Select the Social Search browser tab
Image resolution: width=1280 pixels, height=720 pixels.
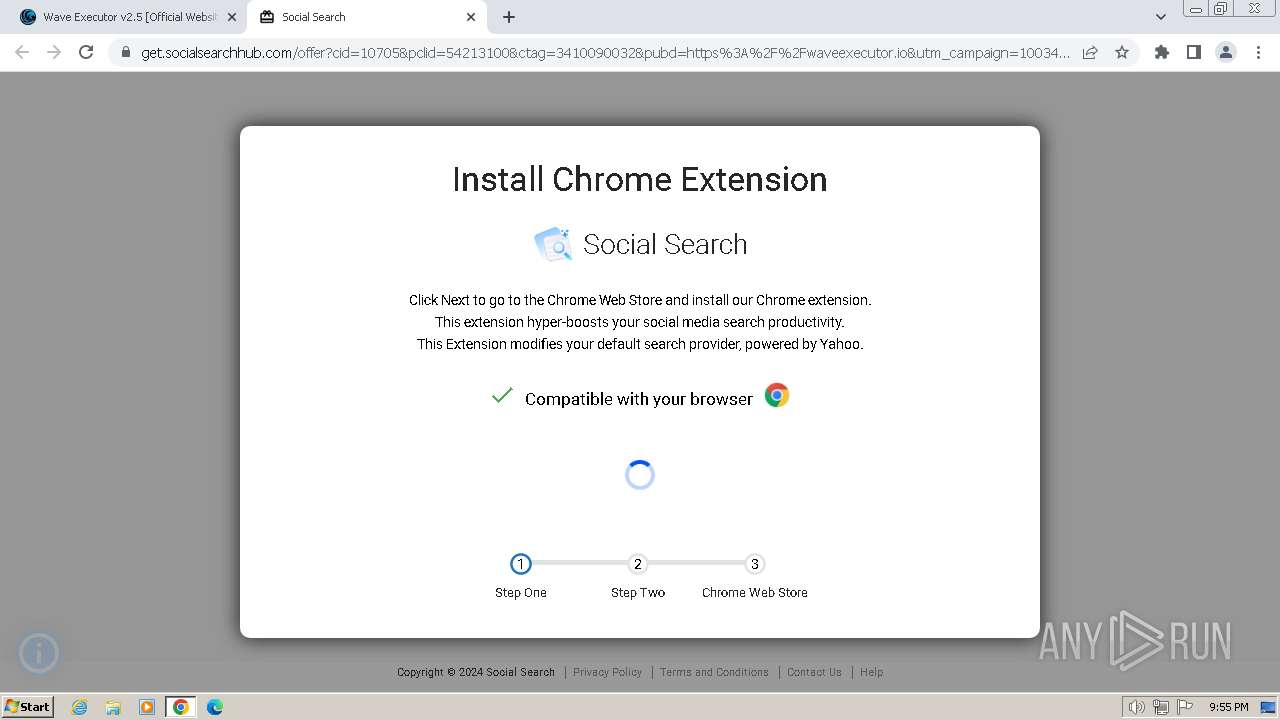coord(365,17)
